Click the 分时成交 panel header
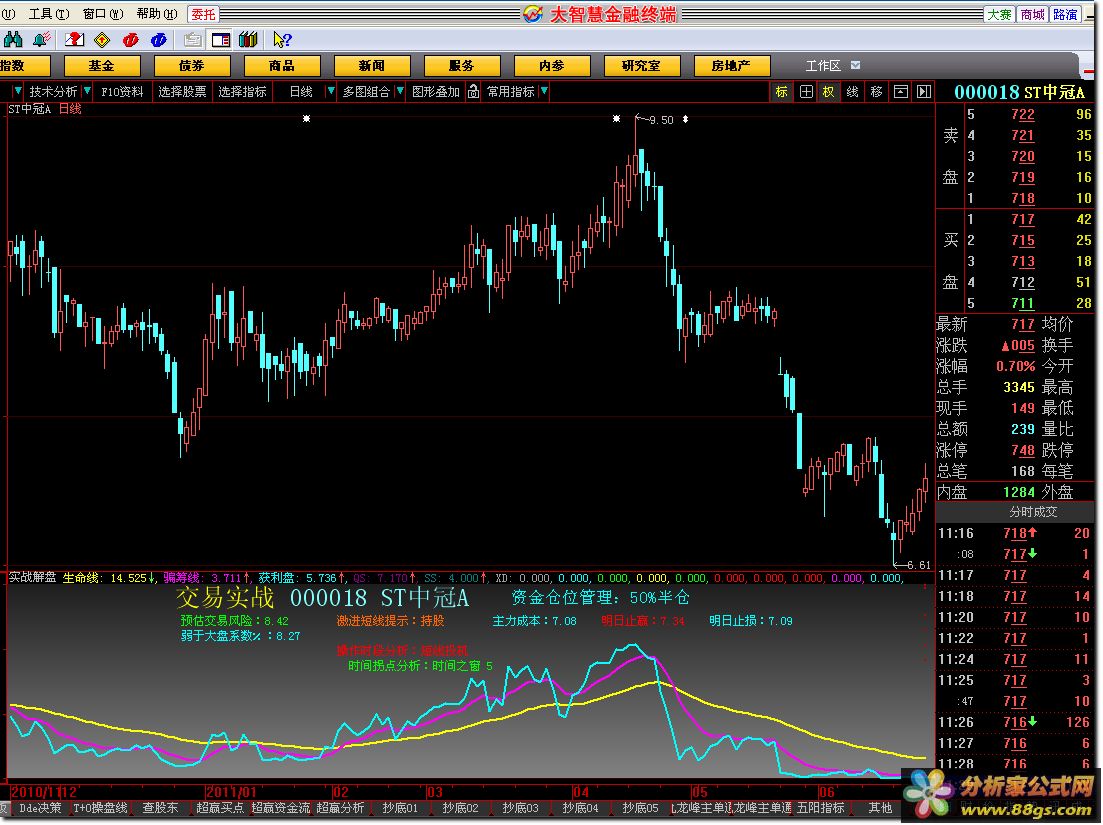The image size is (1103, 825). (1014, 512)
